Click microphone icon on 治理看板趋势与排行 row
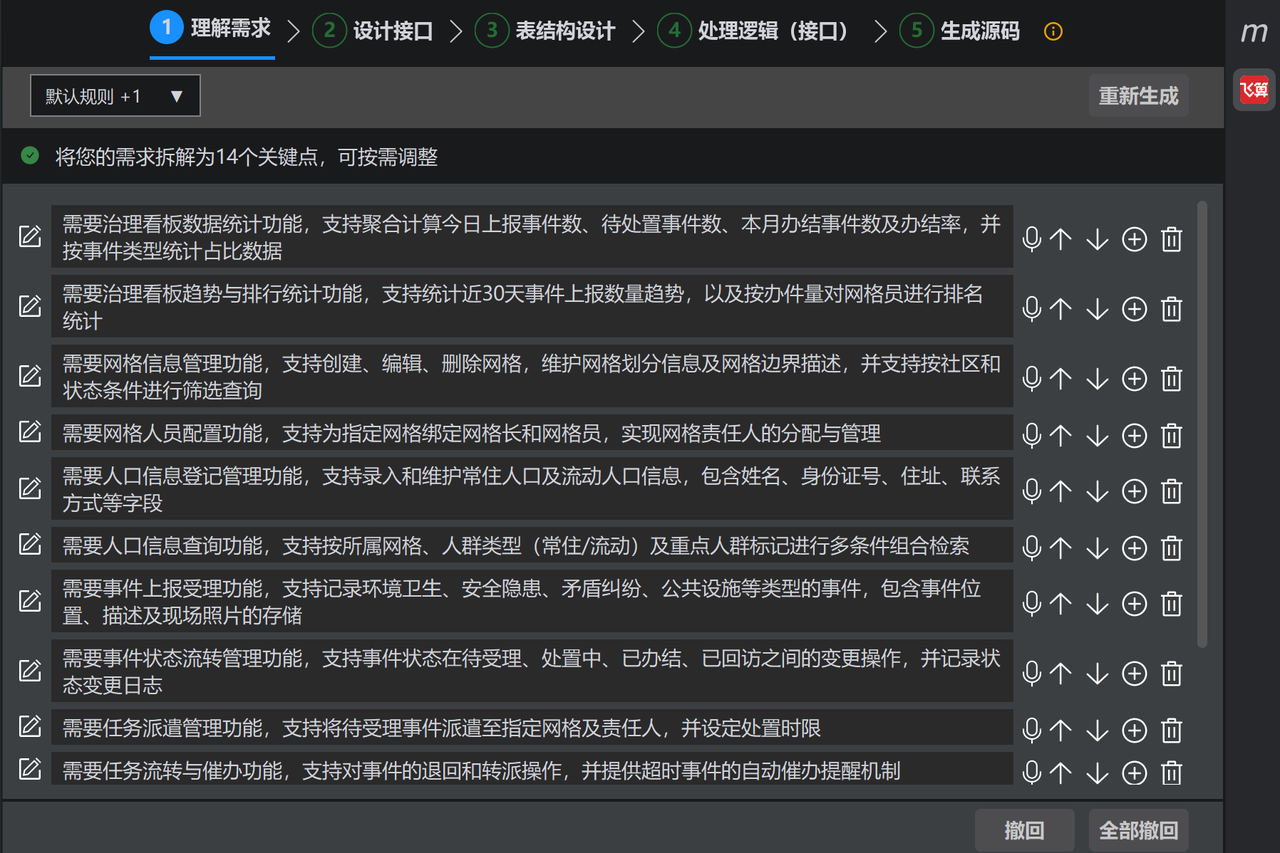Screen dimensions: 1280x853 1032,309
